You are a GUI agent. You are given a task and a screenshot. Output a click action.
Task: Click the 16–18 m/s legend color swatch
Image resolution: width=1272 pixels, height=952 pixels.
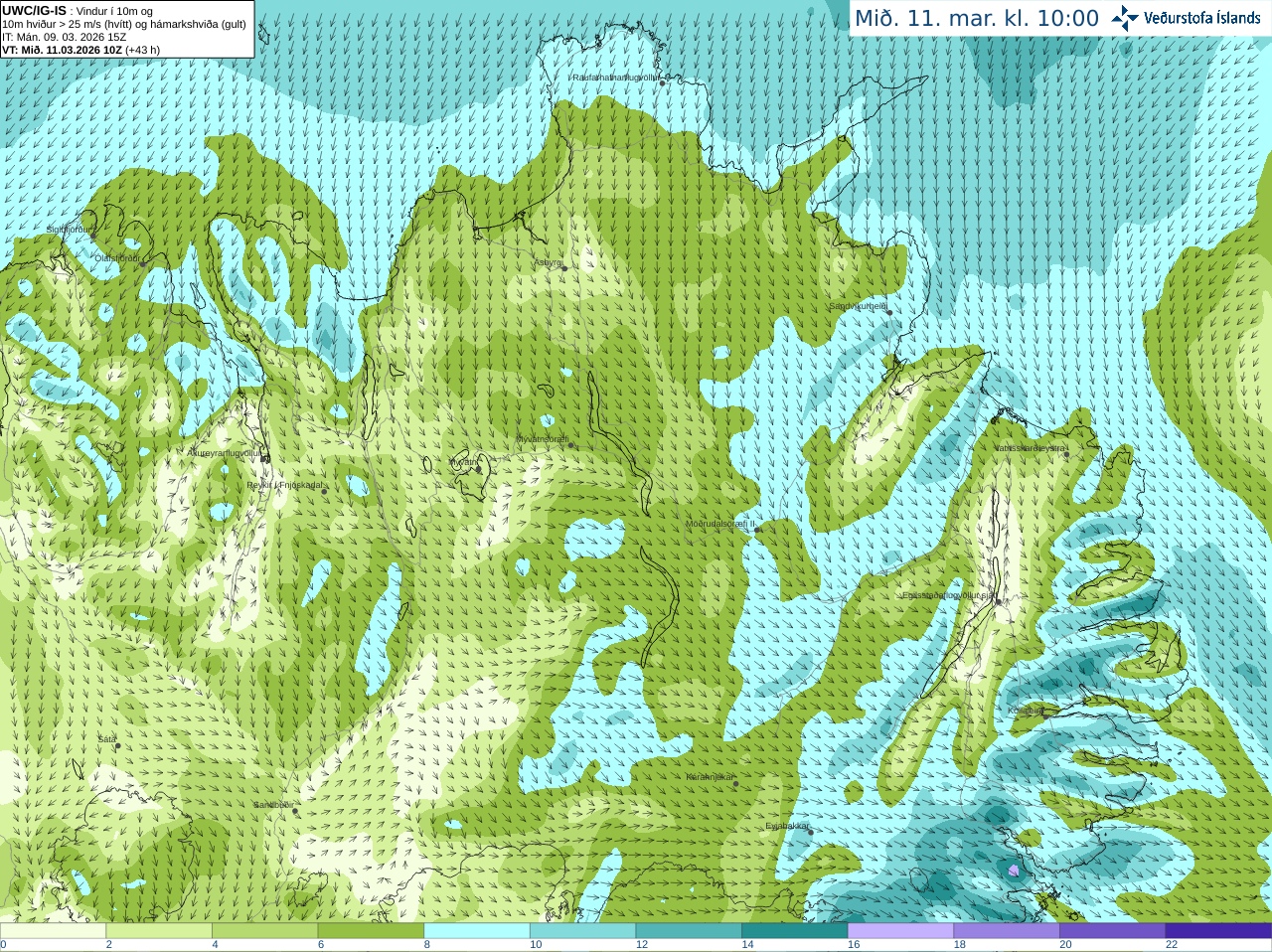tap(900, 931)
